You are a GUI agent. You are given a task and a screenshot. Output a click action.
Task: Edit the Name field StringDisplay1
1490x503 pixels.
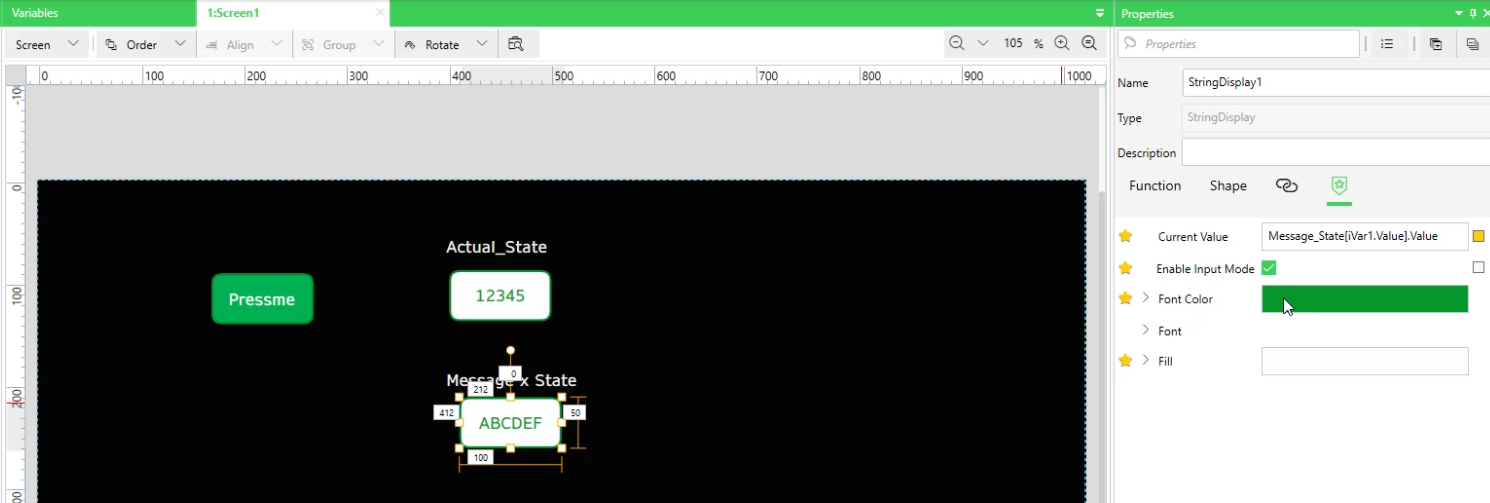pos(1336,83)
